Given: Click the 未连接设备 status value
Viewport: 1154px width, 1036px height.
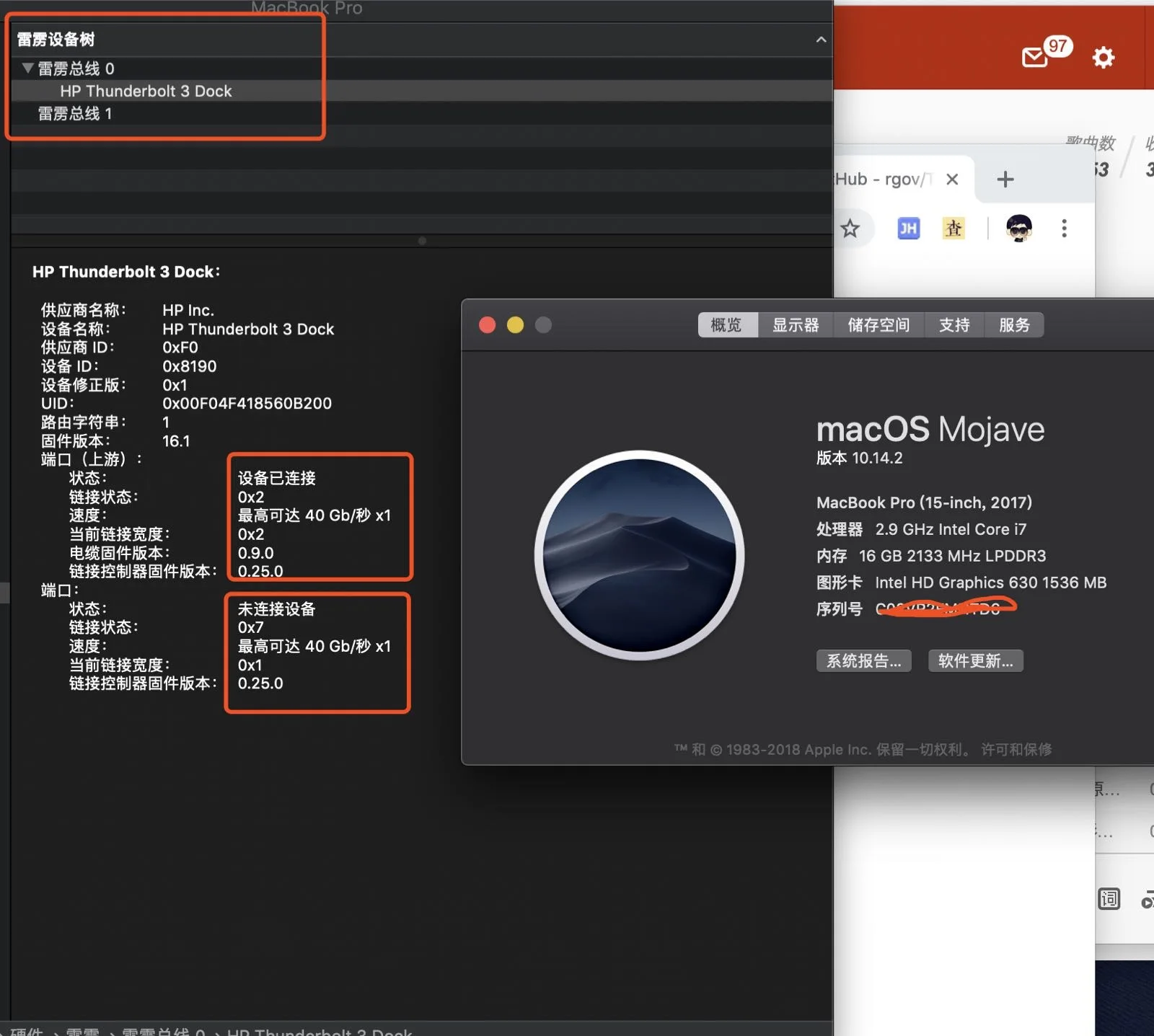Looking at the screenshot, I should tap(277, 609).
